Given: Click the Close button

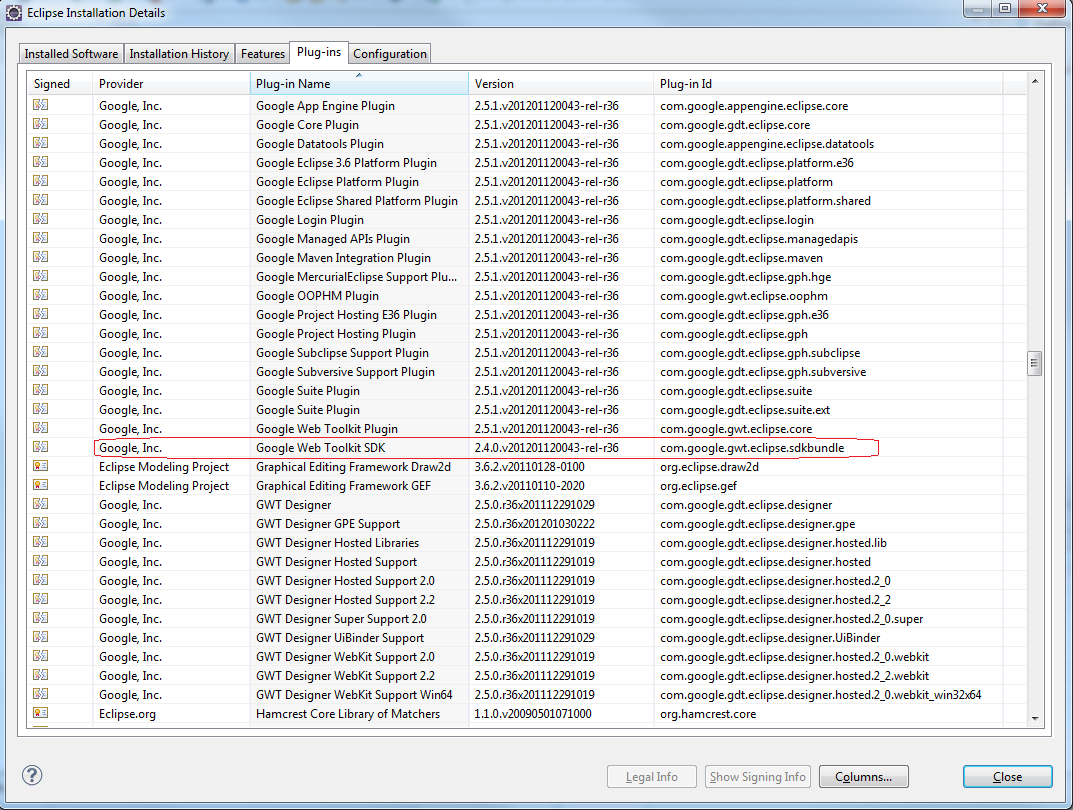Looking at the screenshot, I should 1007,776.
